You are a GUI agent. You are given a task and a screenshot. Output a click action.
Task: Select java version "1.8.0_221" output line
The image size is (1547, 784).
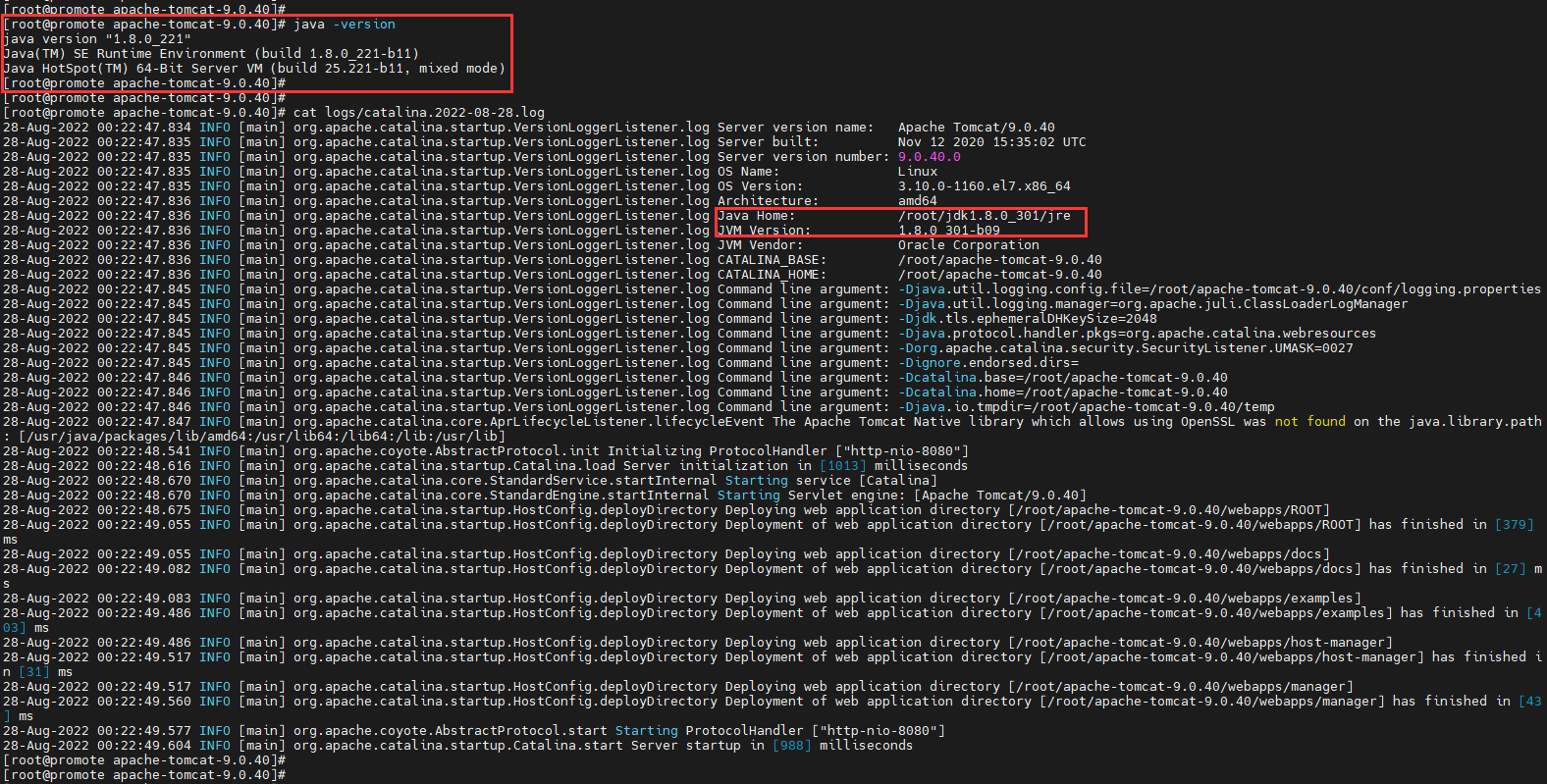pos(97,39)
